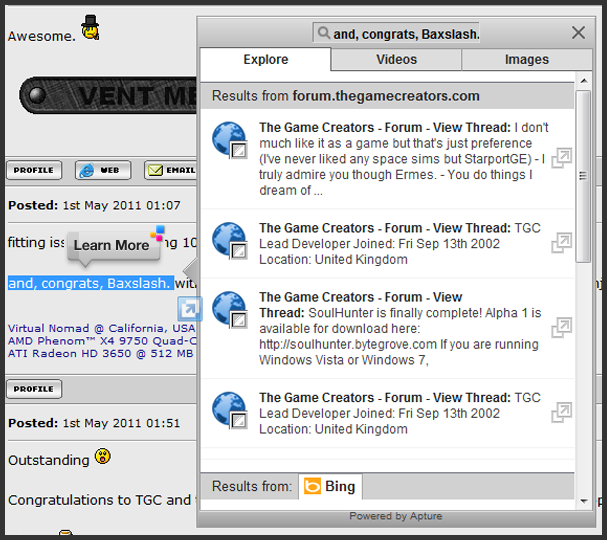Open PROFILE button above 01:51 post
Screen dimensions: 607x540
click(34, 389)
